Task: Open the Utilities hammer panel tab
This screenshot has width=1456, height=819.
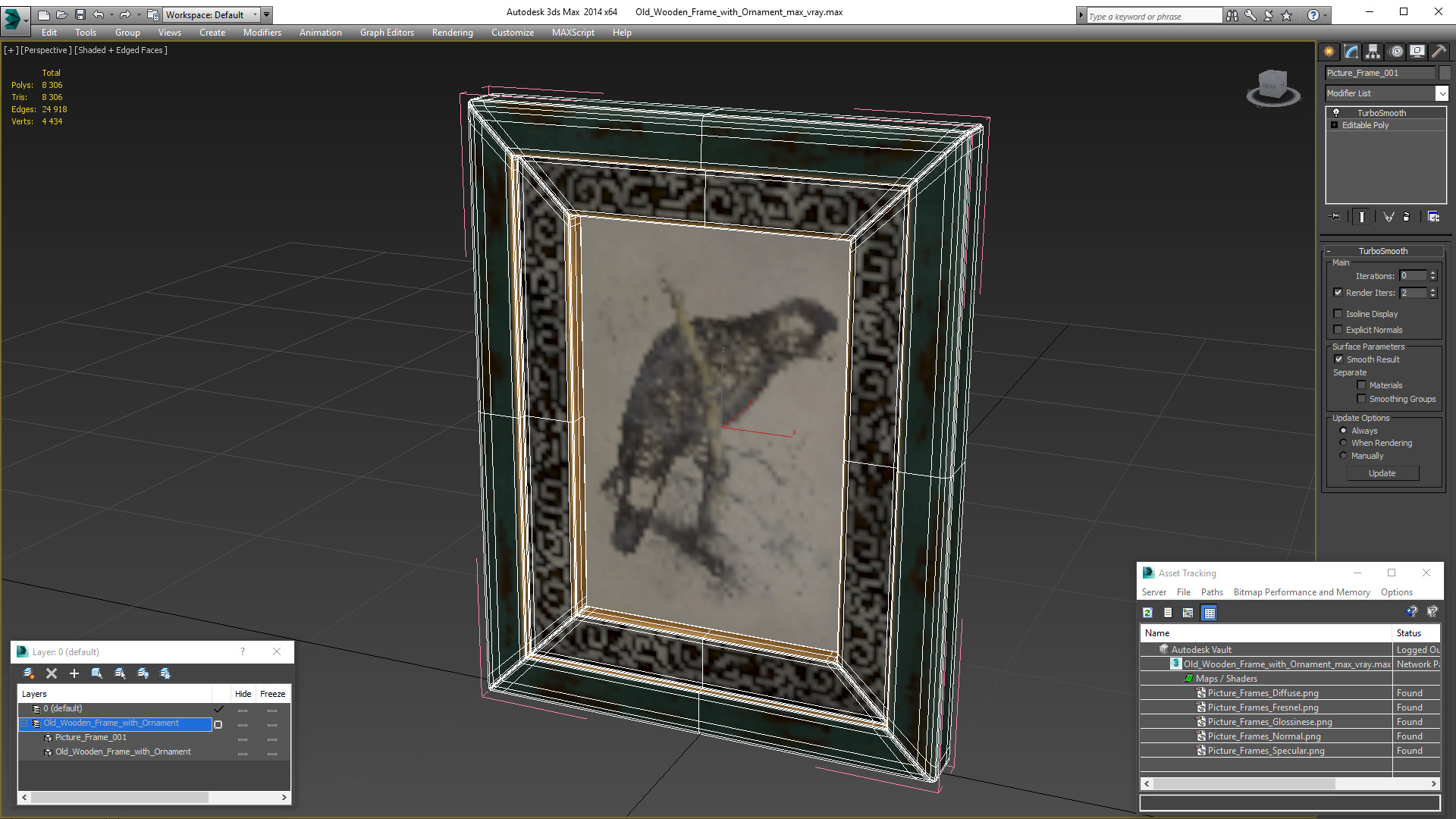Action: pyautogui.click(x=1439, y=52)
